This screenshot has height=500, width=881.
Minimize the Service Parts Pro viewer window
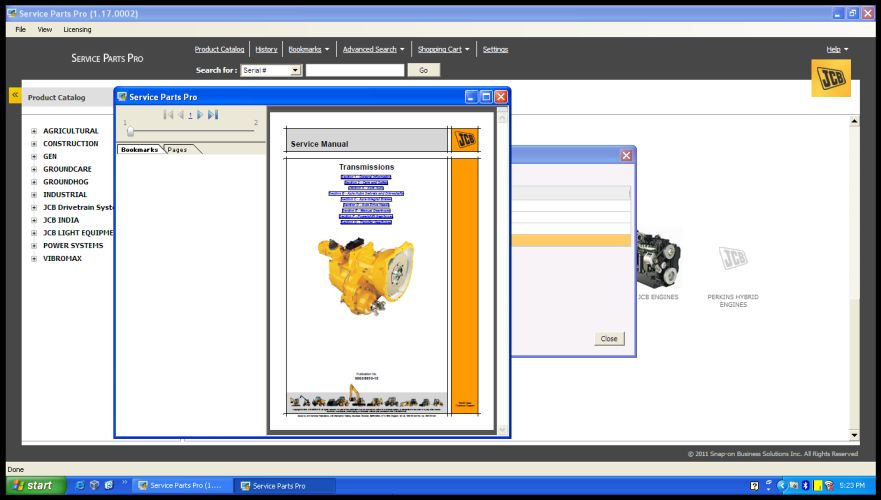pyautogui.click(x=472, y=97)
